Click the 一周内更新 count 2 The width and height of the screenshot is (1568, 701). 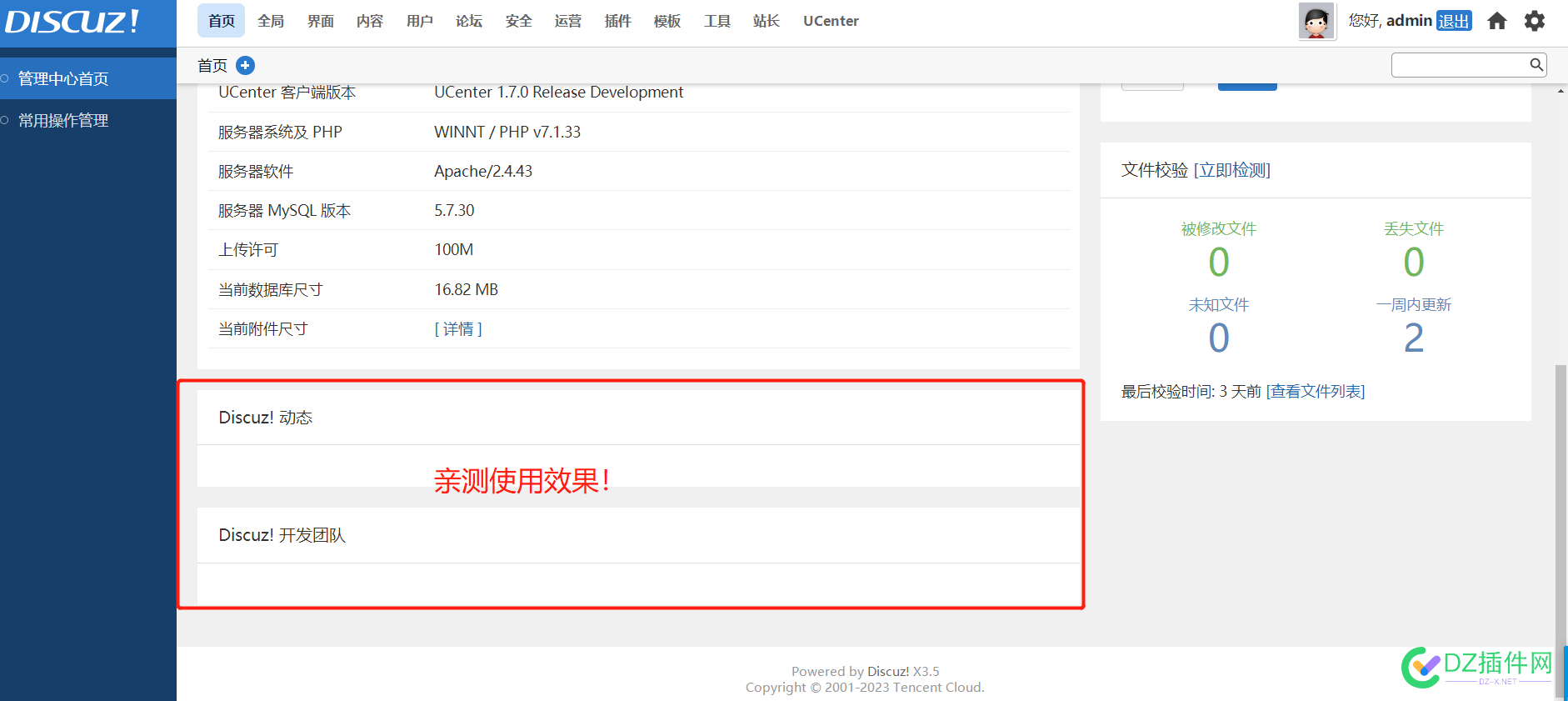(x=1414, y=338)
